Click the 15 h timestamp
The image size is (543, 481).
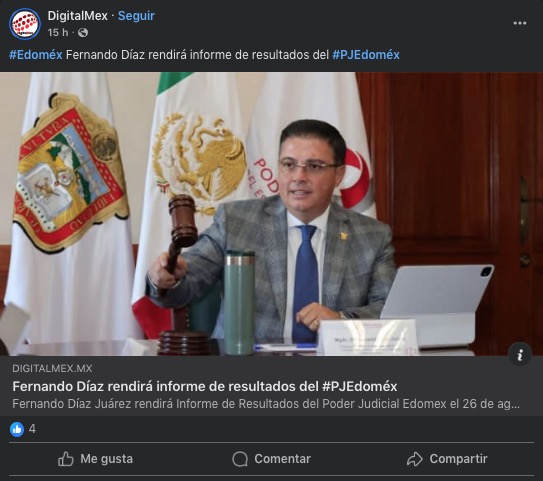[x=58, y=33]
